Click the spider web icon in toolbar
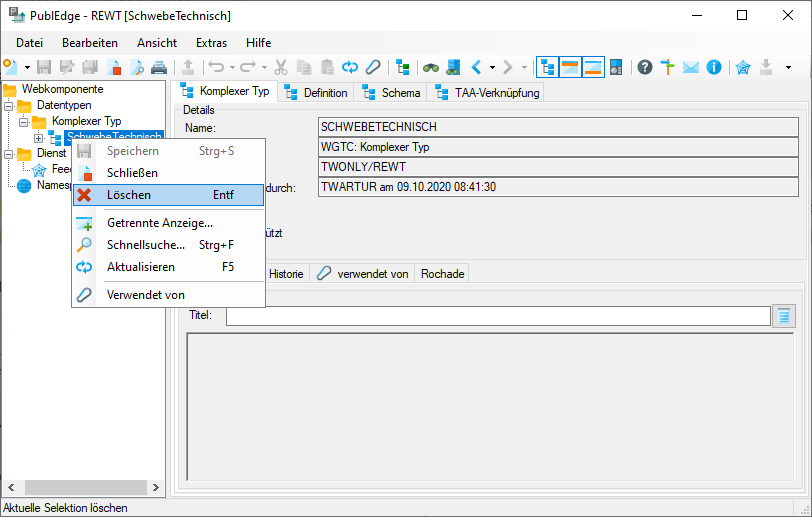The height and width of the screenshot is (517, 812). (x=743, y=67)
